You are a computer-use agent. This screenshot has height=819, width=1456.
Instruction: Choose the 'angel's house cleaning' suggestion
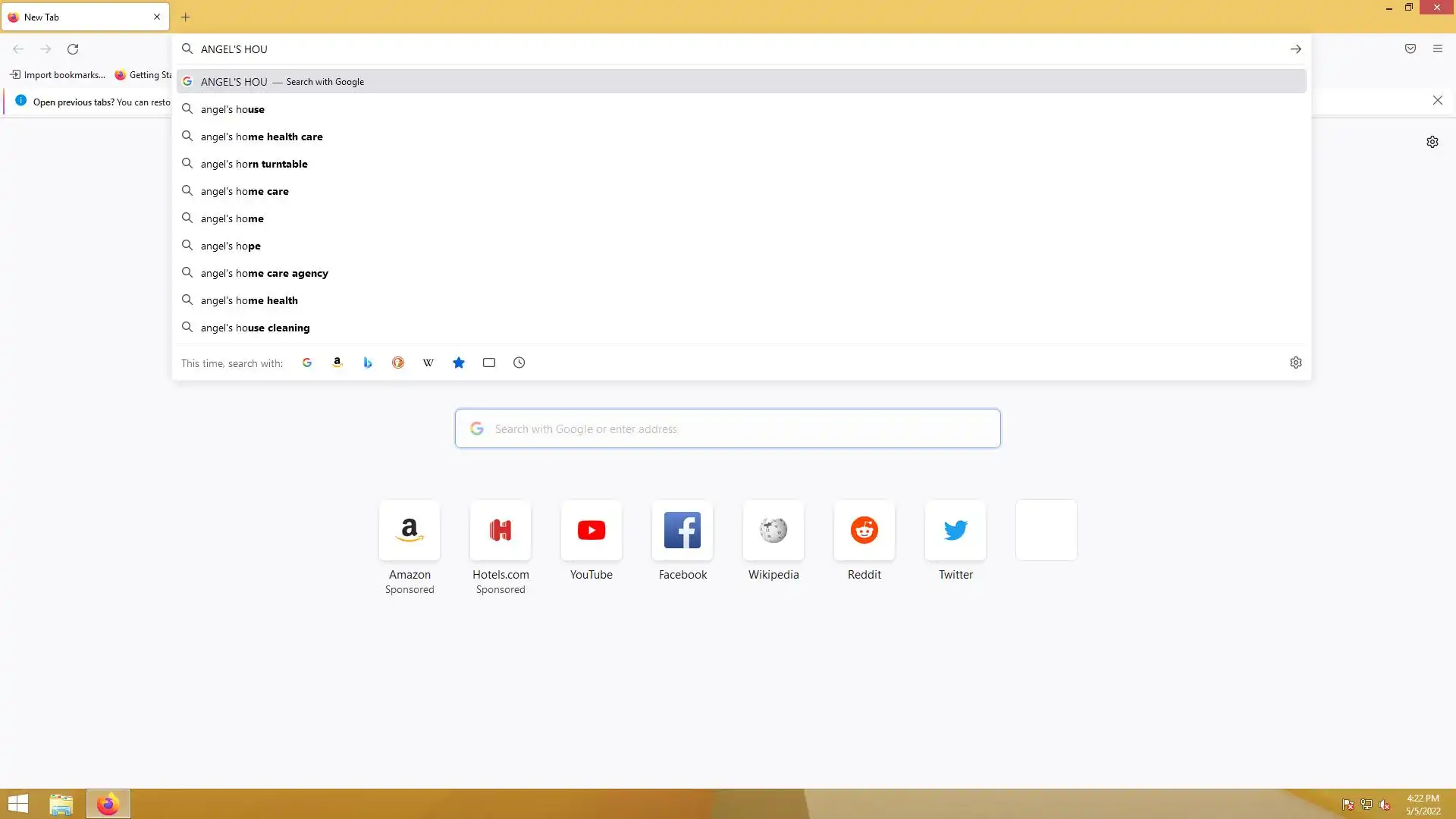pyautogui.click(x=256, y=328)
